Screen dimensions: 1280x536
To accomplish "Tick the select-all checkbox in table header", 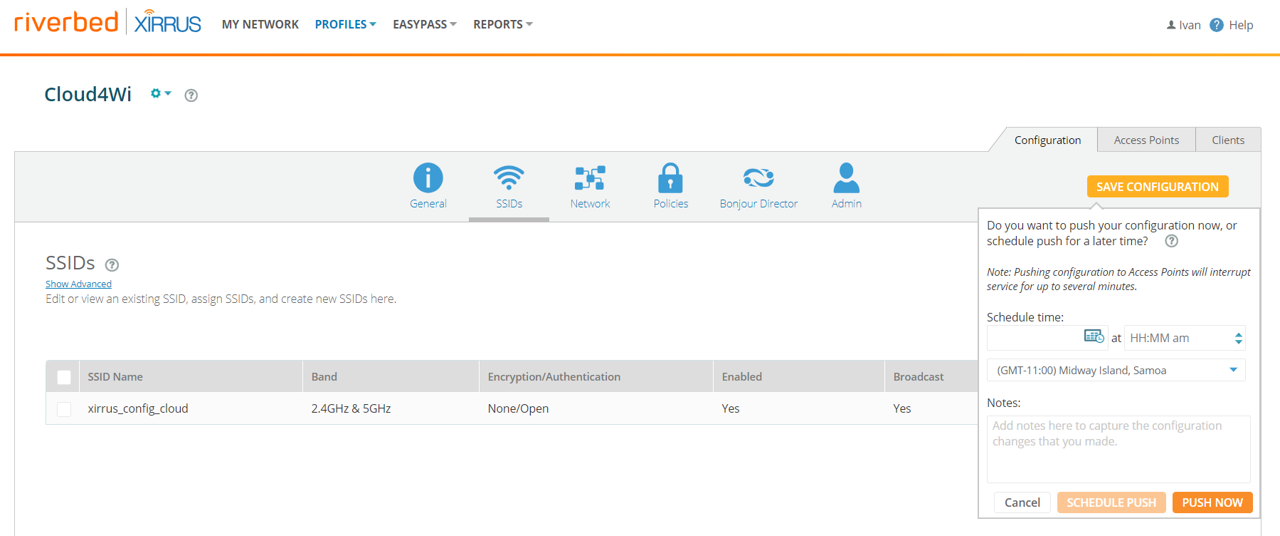I will point(64,377).
